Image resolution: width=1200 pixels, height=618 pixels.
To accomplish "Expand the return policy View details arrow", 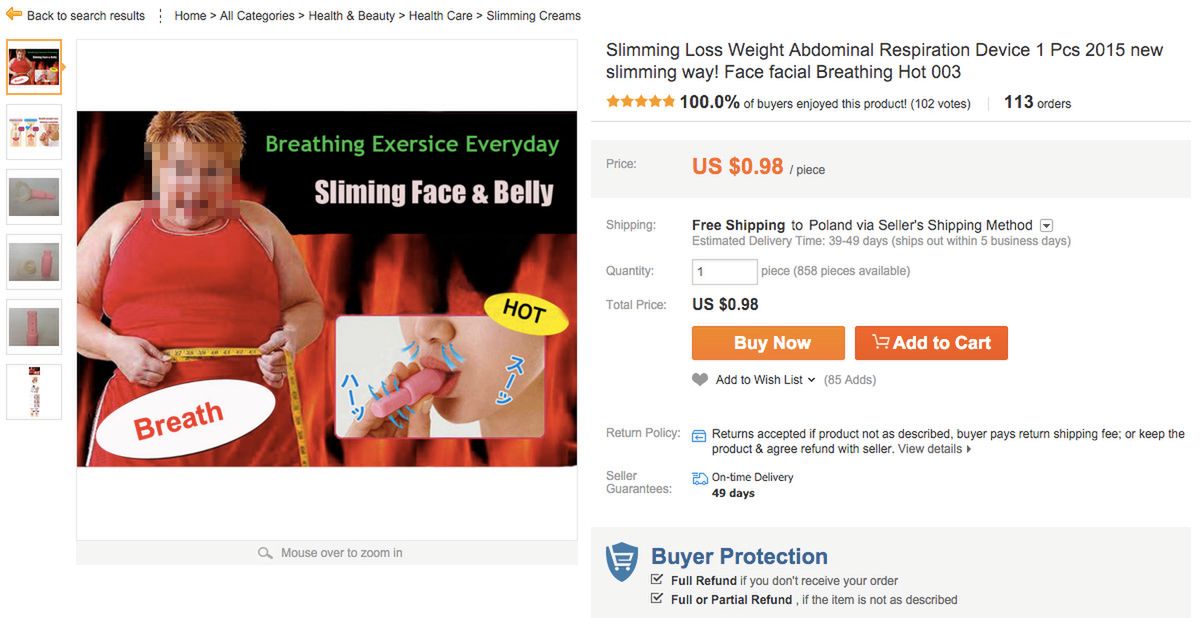I will (x=969, y=450).
